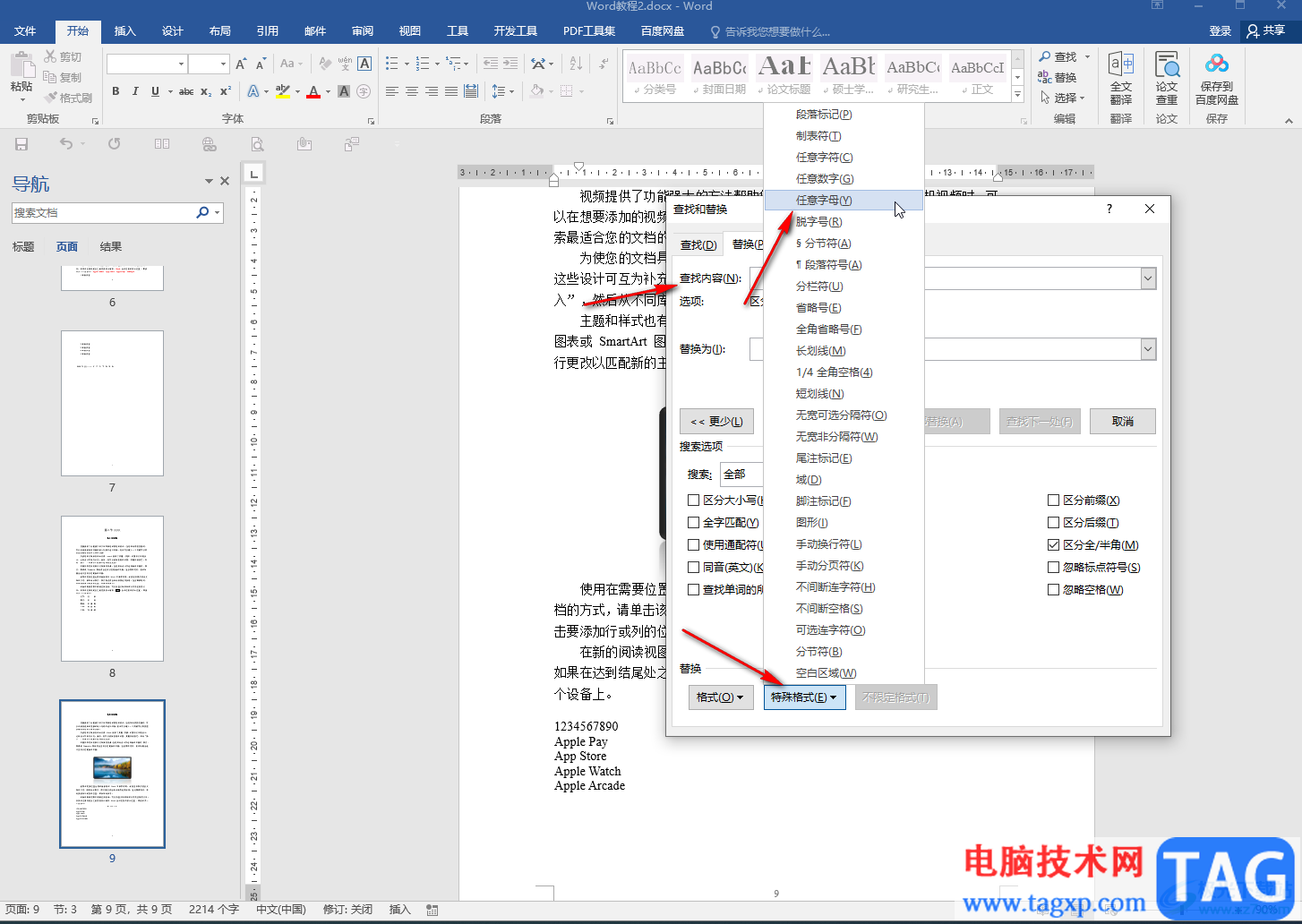This screenshot has height=924, width=1302.
Task: Apply superscript x² formatting
Action: click(x=226, y=91)
